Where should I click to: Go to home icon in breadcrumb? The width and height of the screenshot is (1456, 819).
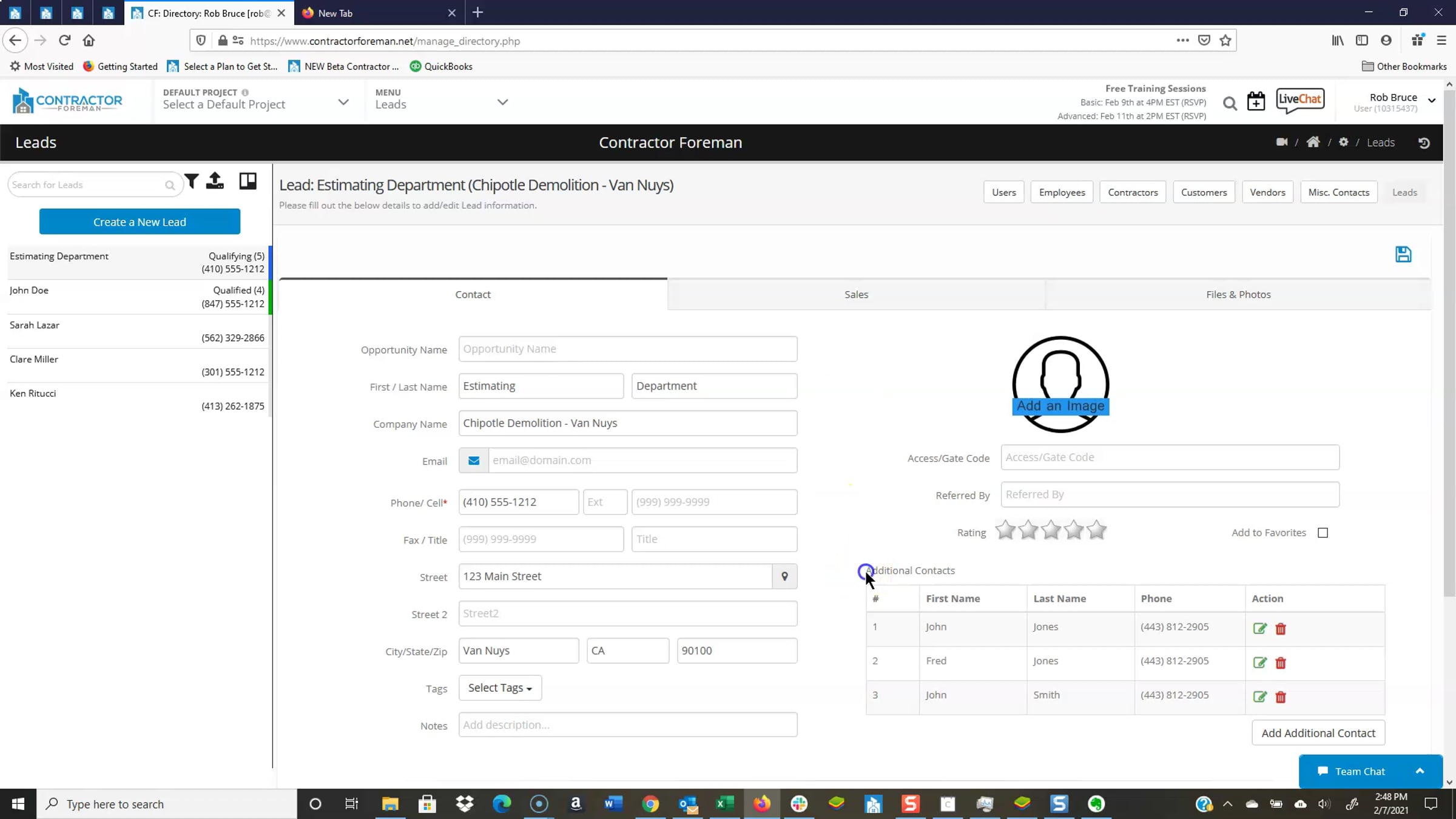tap(1313, 142)
